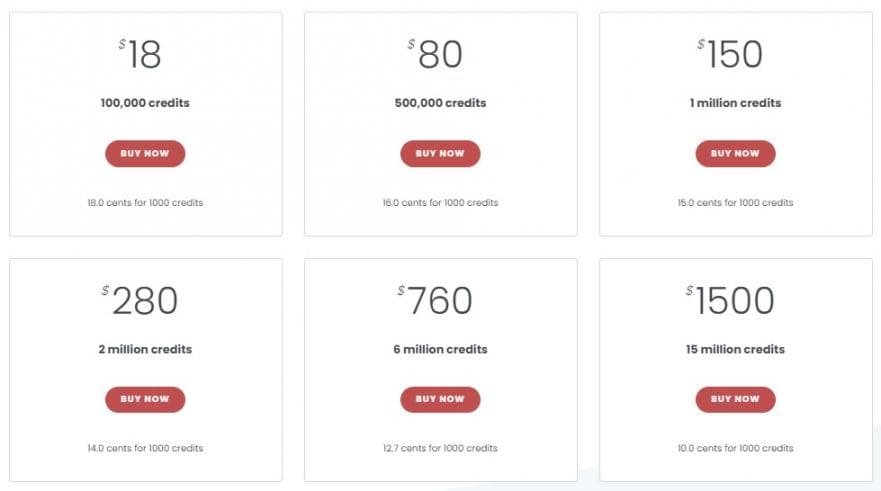Hit BUY NOW under 2 million credits
Viewport: 881px width, 491px height.
click(145, 400)
